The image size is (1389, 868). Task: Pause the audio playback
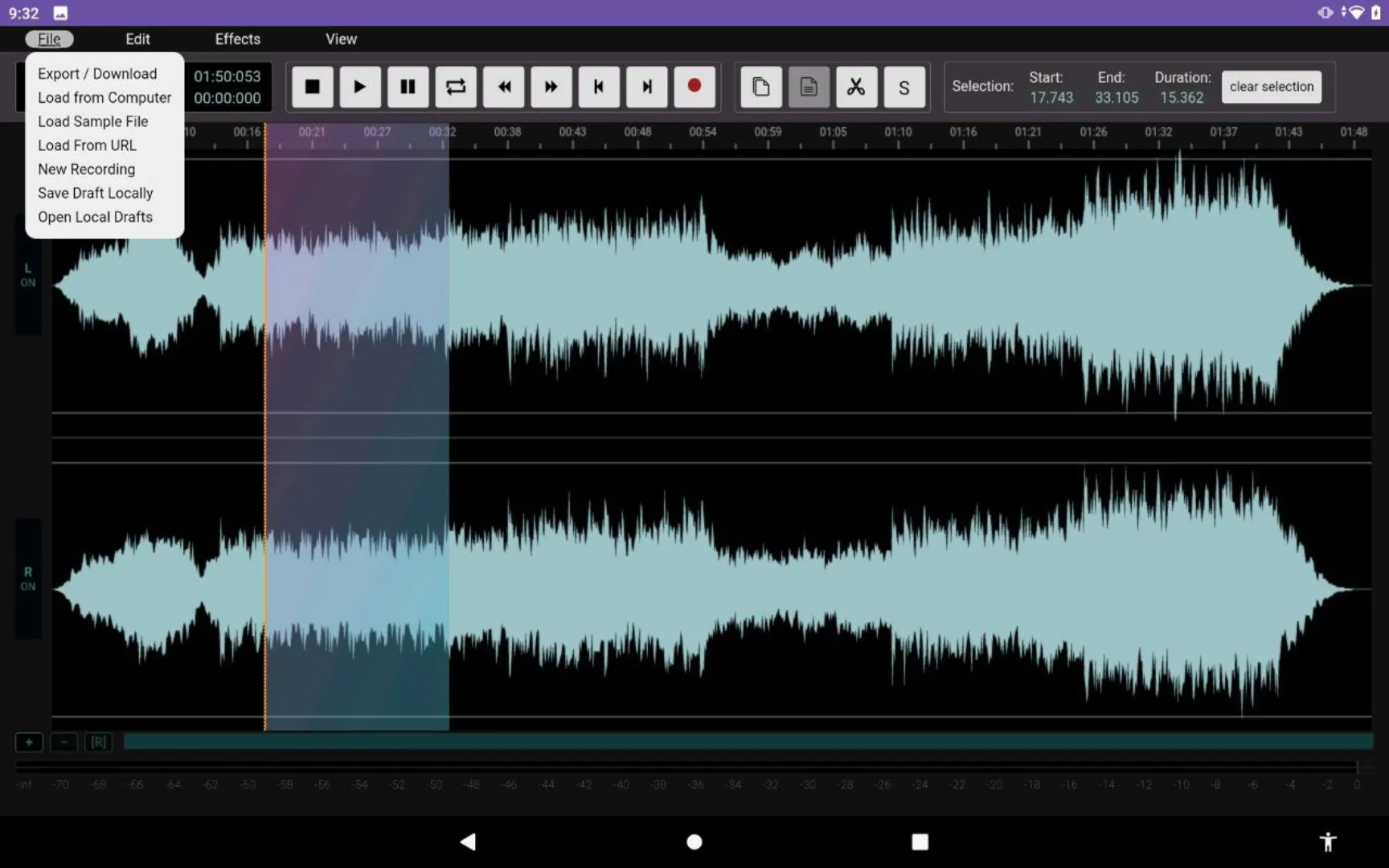click(407, 87)
